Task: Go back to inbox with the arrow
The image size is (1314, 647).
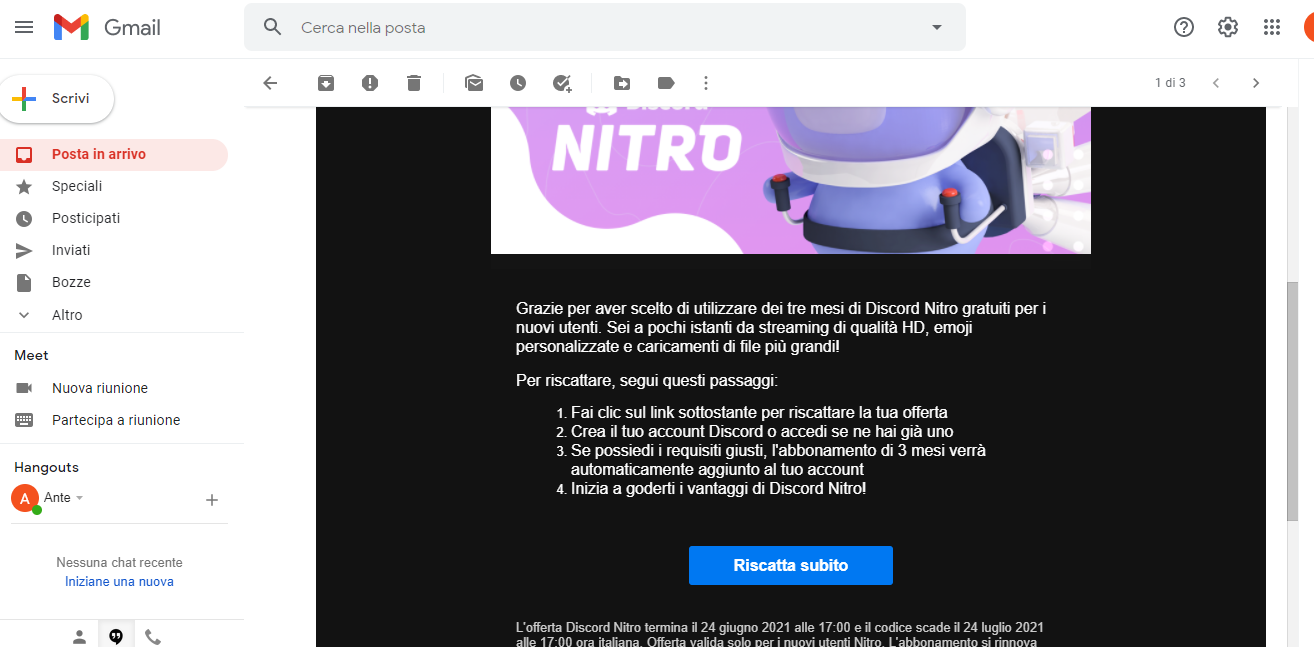Action: point(270,83)
